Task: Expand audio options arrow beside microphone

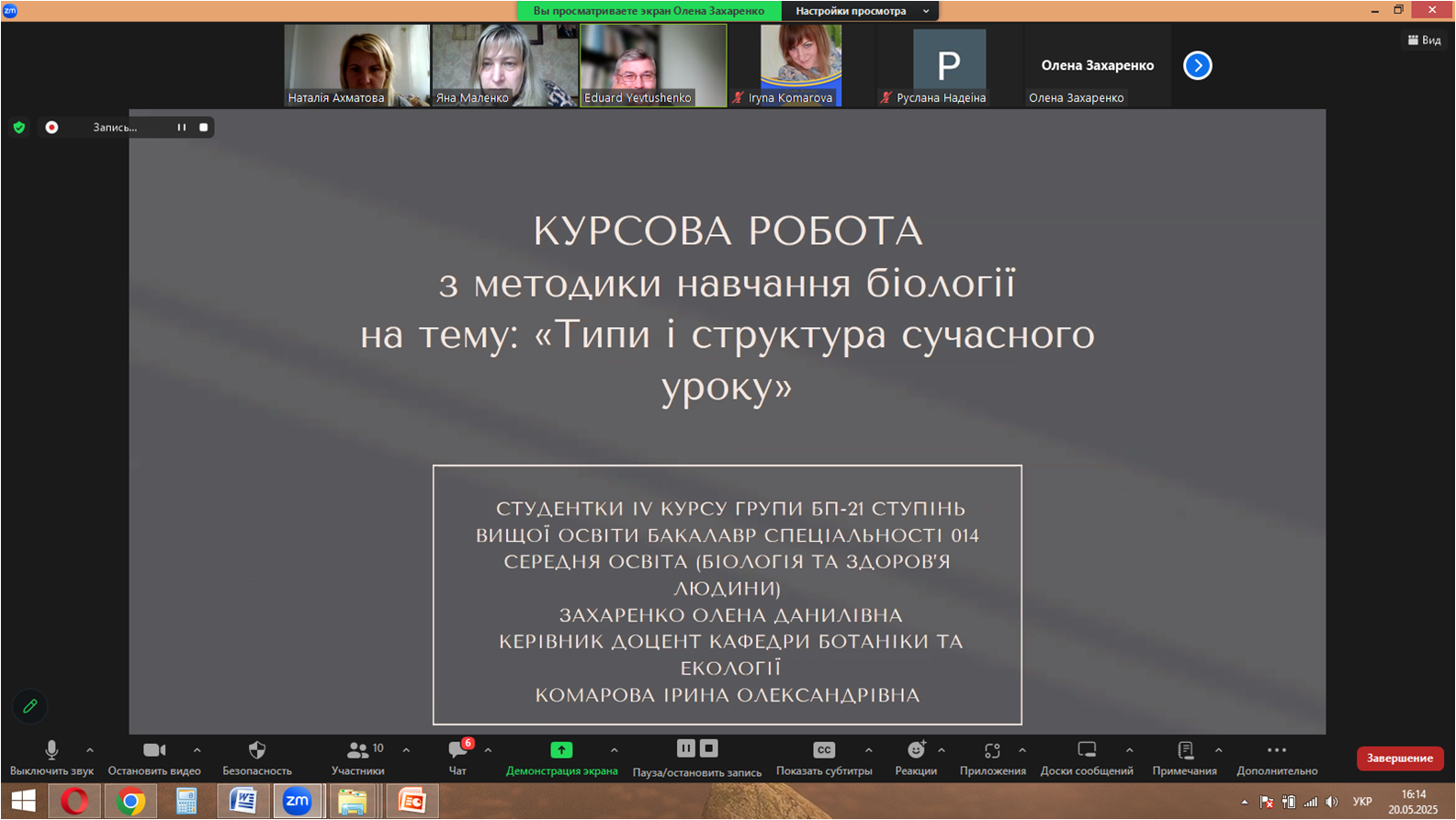Action: click(90, 750)
